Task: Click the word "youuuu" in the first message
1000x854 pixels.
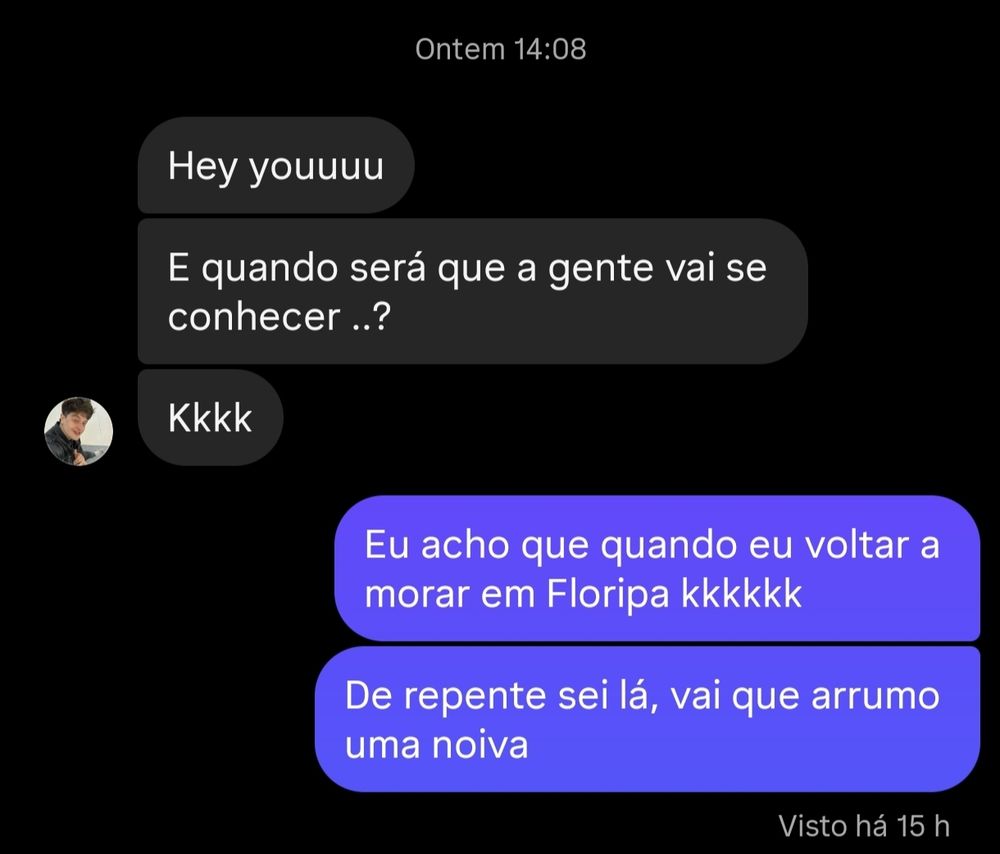Action: point(316,168)
